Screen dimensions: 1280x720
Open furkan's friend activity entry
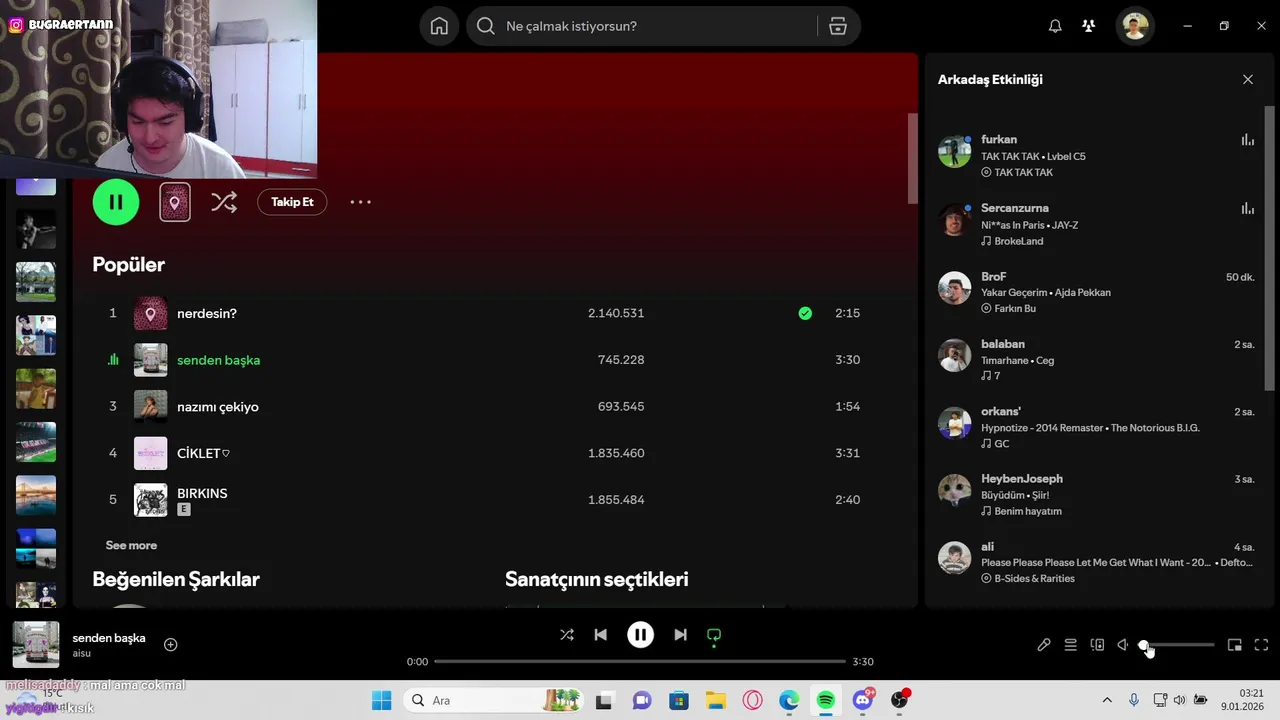click(x=1096, y=155)
